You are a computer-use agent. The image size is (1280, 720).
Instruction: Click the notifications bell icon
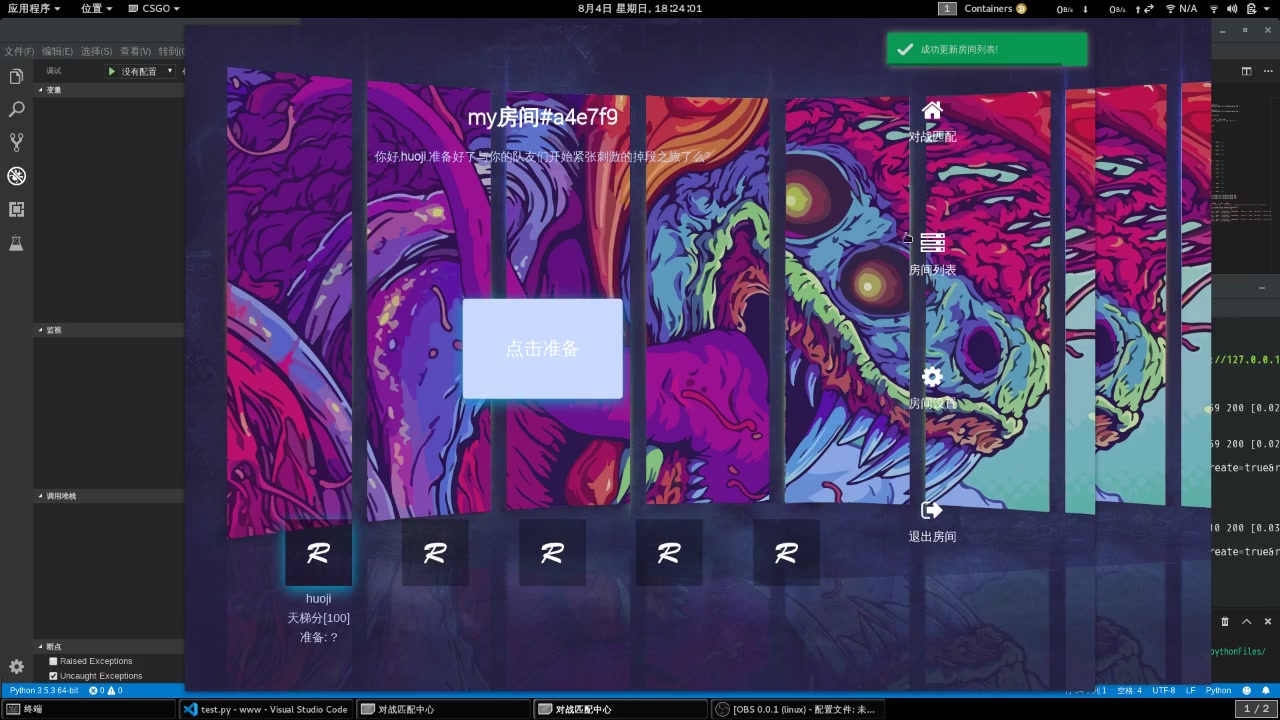[x=1266, y=690]
